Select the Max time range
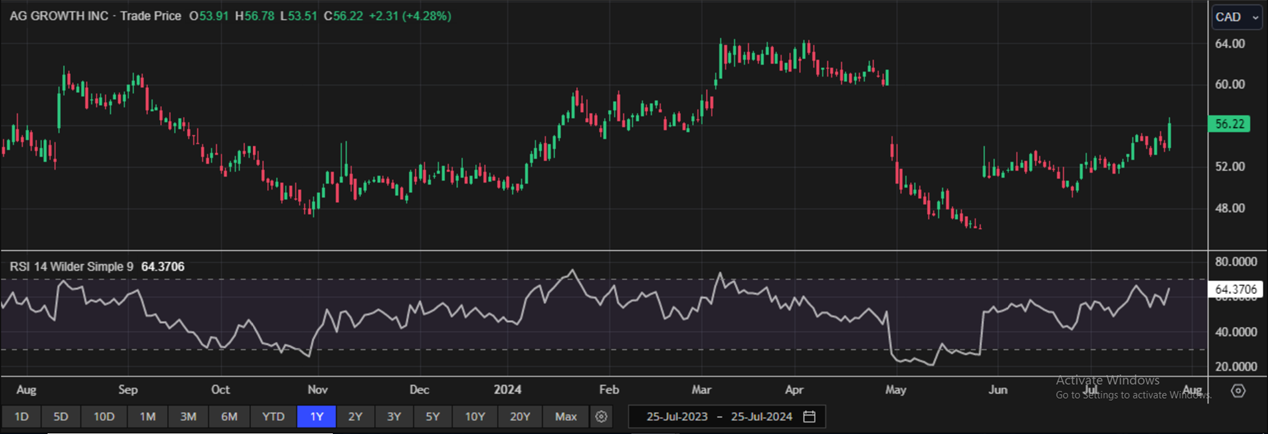The height and width of the screenshot is (434, 1268). click(x=566, y=416)
